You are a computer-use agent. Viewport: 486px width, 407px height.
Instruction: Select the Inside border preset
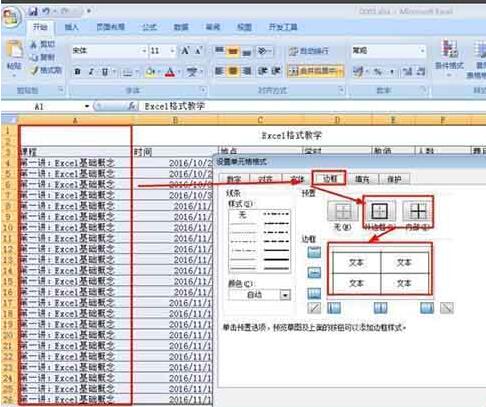[x=417, y=211]
